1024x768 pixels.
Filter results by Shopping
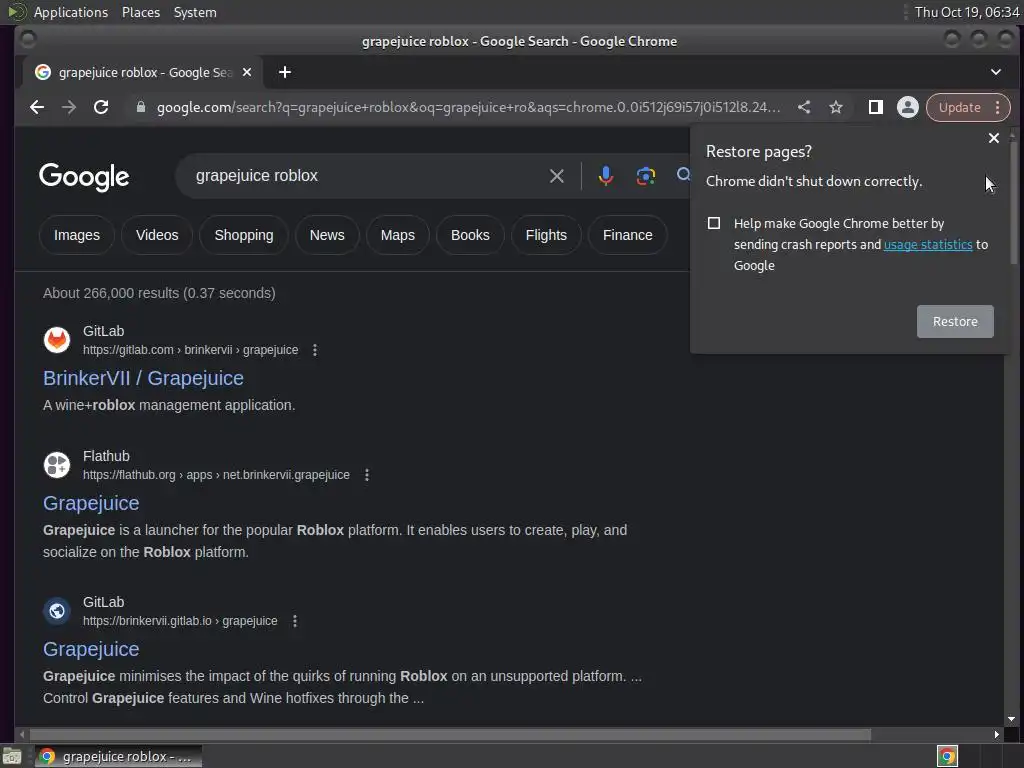coord(244,235)
